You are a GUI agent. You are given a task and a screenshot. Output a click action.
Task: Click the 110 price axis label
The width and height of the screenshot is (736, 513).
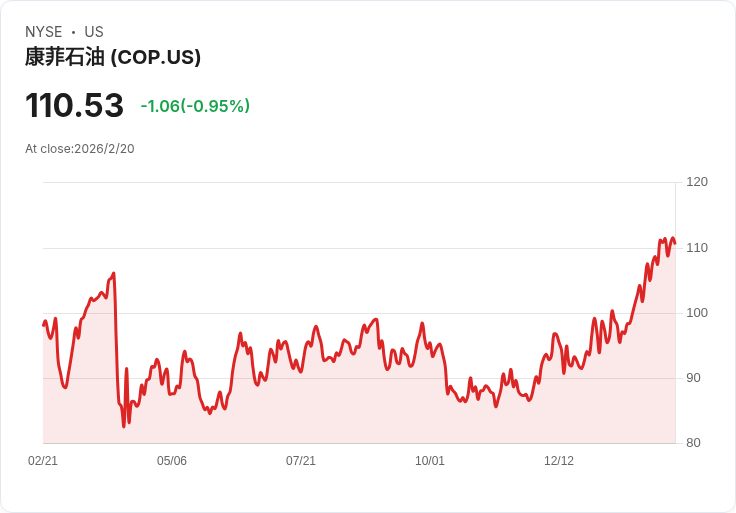pyautogui.click(x=697, y=248)
